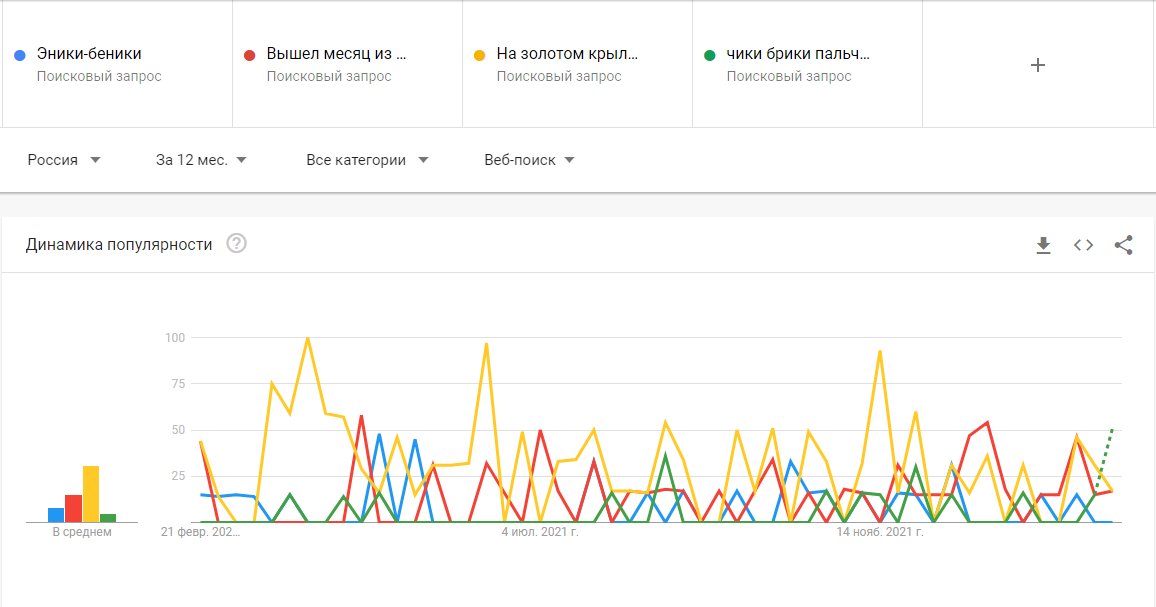The width and height of the screenshot is (1156, 607).
Task: Open the Веб-поиск search type dropdown
Action: 529,160
